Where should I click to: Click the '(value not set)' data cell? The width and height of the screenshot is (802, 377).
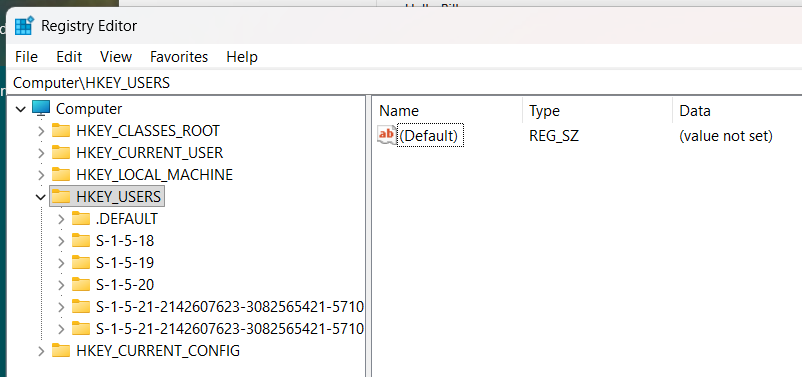tap(726, 136)
